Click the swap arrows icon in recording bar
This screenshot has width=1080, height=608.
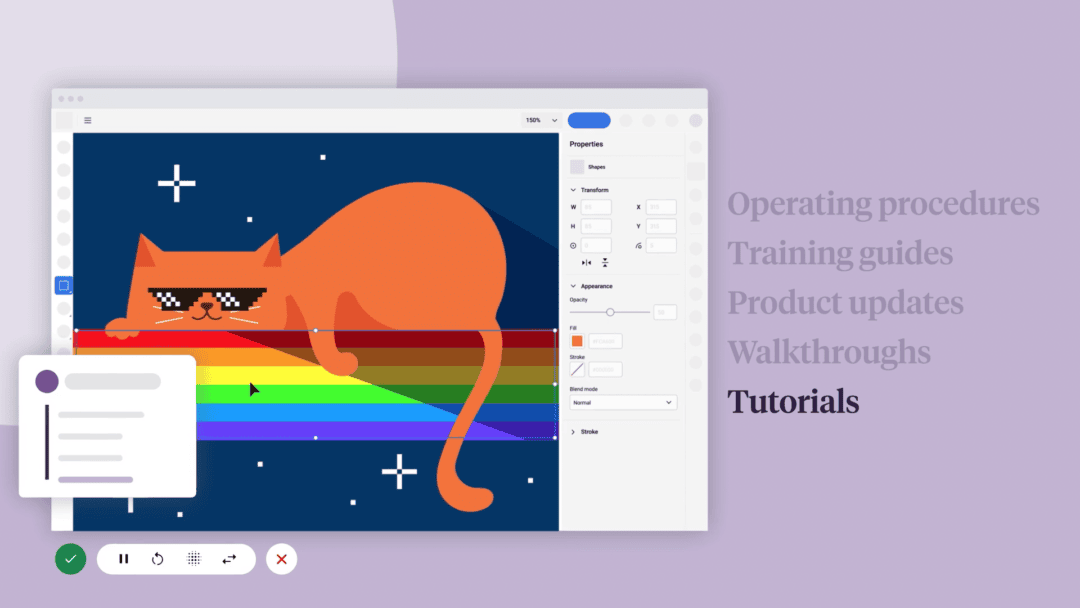(x=229, y=559)
